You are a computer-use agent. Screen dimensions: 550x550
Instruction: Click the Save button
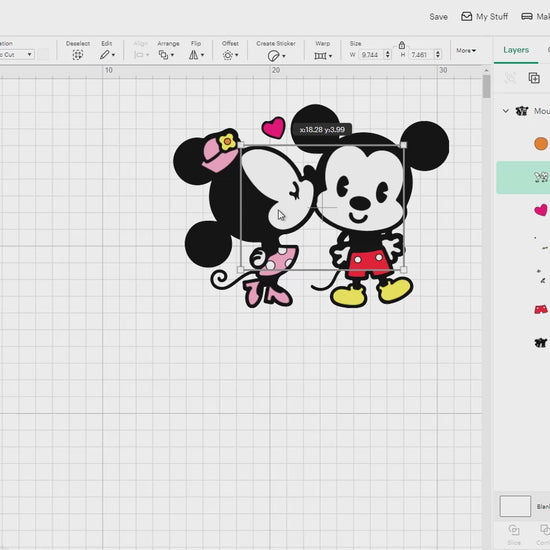(x=438, y=16)
